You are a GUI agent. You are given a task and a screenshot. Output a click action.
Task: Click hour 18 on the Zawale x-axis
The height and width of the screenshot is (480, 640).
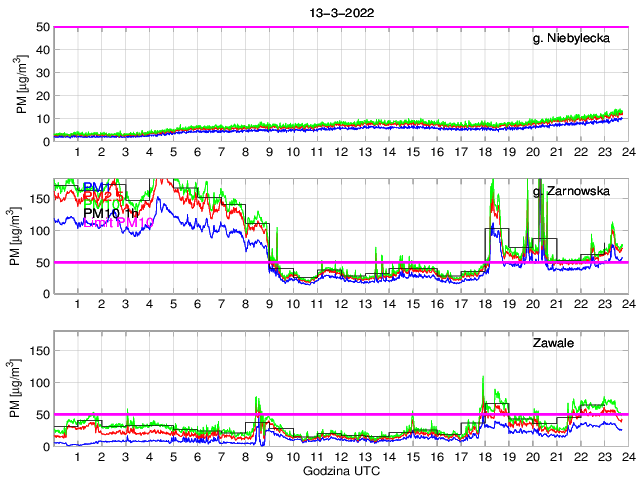tap(484, 457)
